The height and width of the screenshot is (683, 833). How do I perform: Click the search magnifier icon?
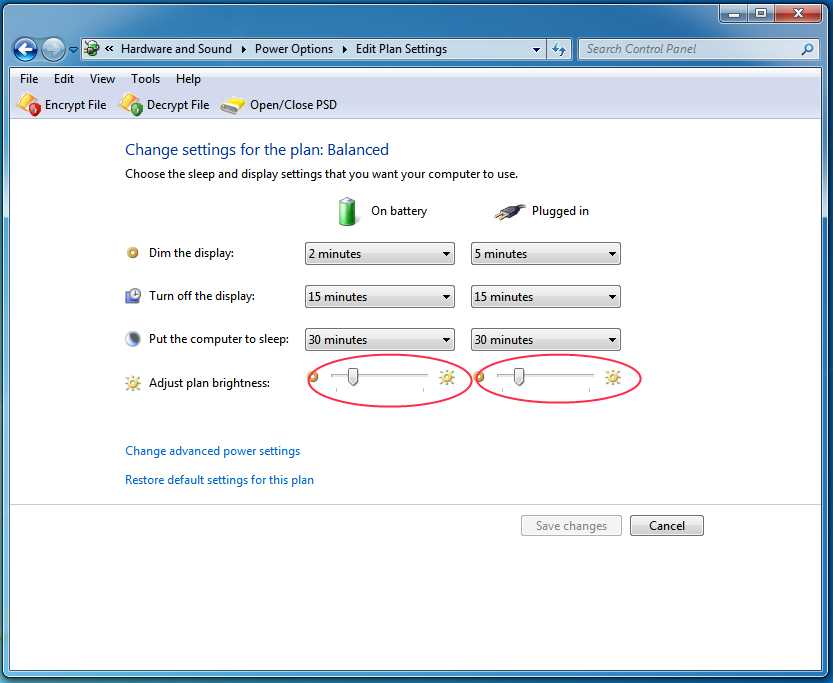[x=807, y=49]
